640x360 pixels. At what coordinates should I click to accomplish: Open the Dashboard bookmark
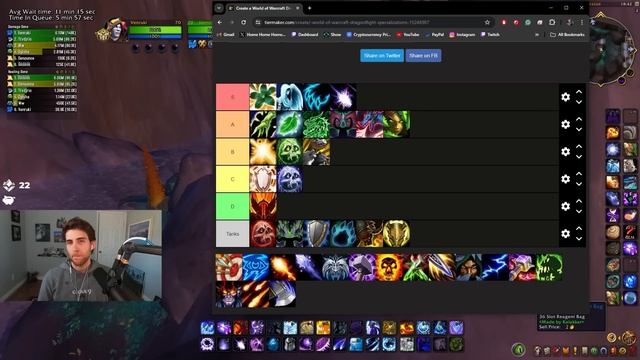click(305, 35)
